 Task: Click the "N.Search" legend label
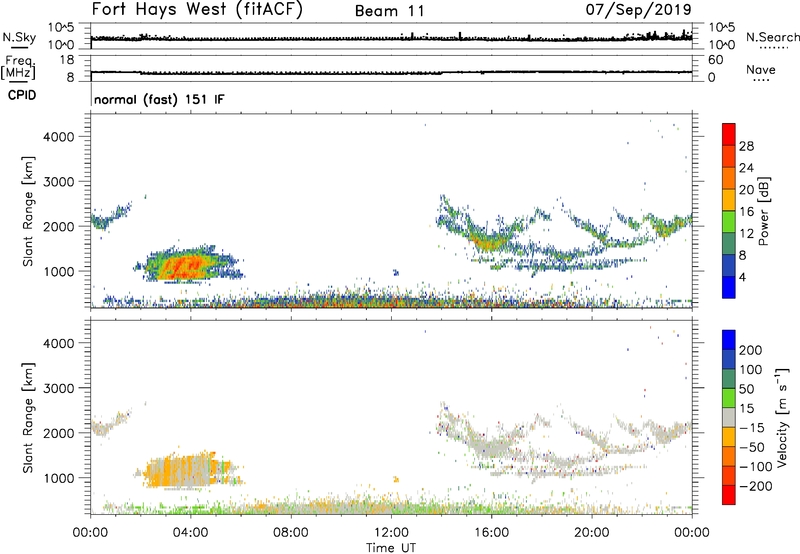(772, 37)
